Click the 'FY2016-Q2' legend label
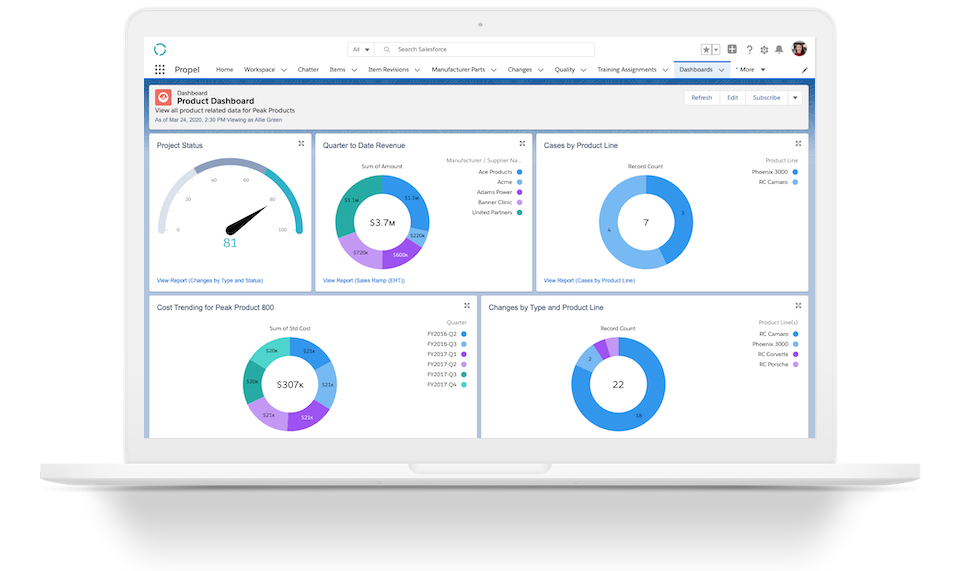This screenshot has height=571, width=962. (x=442, y=334)
